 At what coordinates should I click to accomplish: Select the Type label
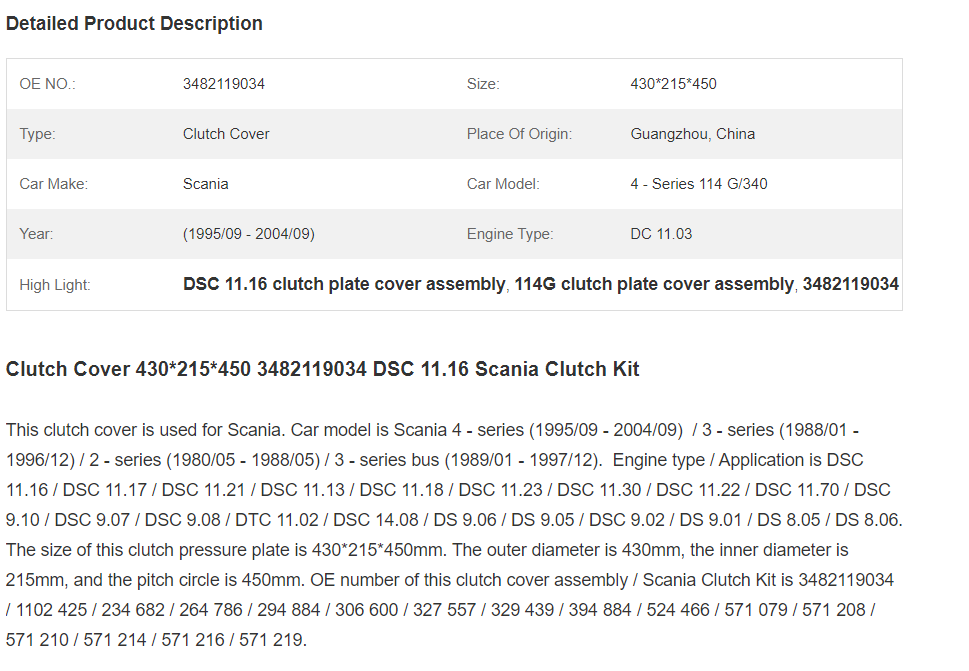[x=37, y=134]
